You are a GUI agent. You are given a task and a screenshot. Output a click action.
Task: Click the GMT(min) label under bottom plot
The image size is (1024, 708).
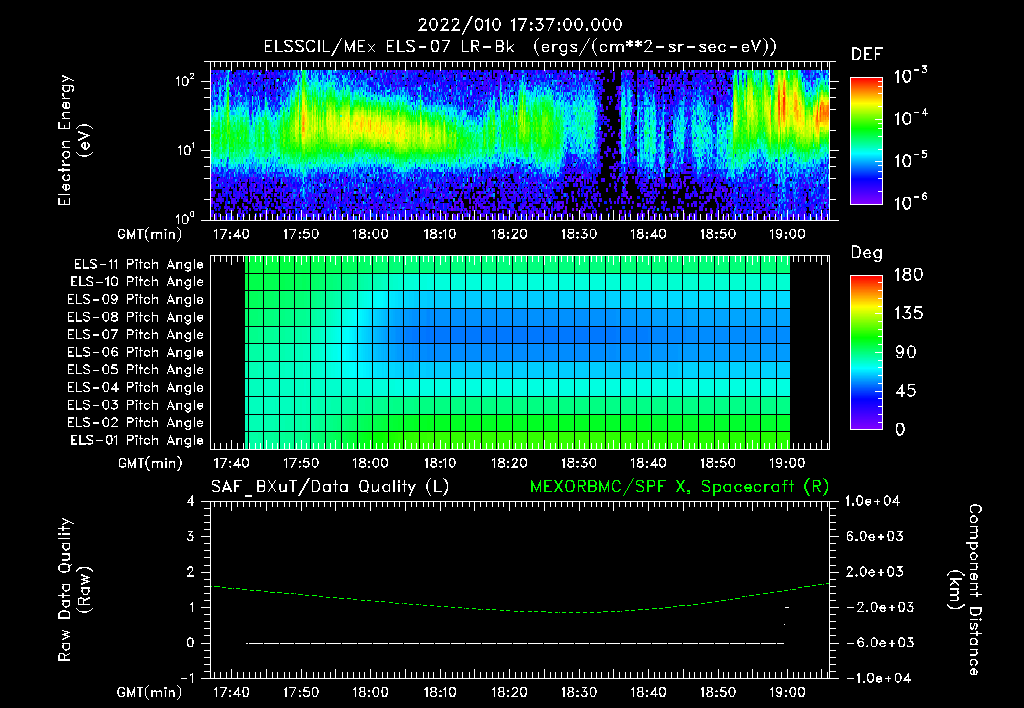point(150,692)
